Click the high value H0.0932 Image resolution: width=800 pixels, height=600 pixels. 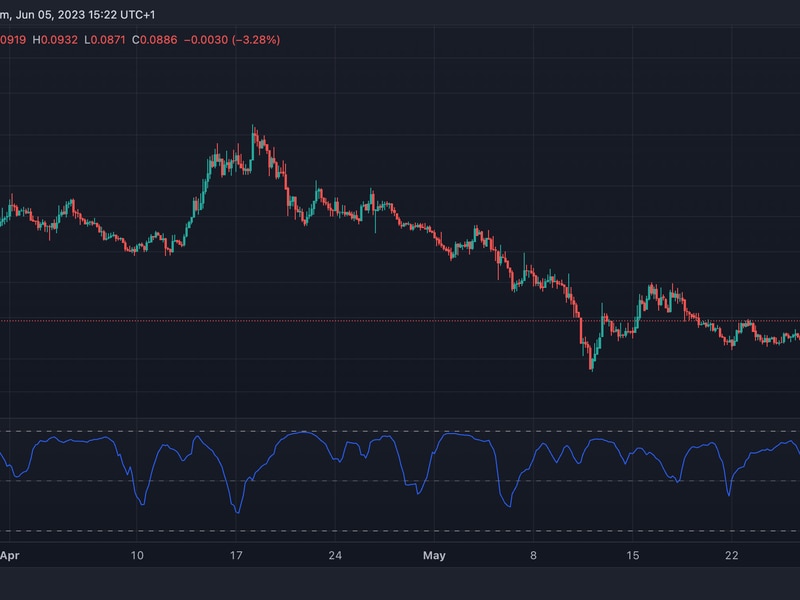pos(55,40)
